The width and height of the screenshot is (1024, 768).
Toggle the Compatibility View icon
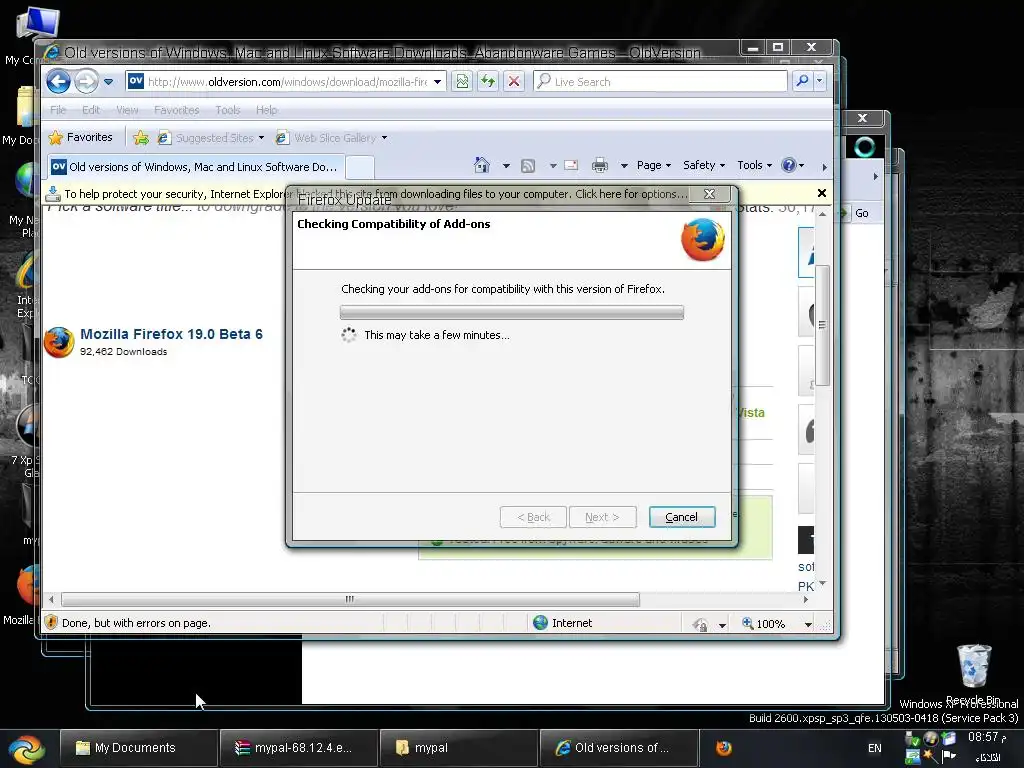[x=462, y=82]
